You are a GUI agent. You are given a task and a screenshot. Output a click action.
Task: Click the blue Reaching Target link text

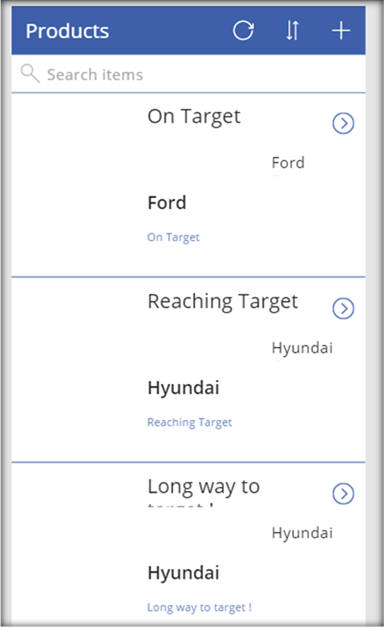[x=190, y=423]
